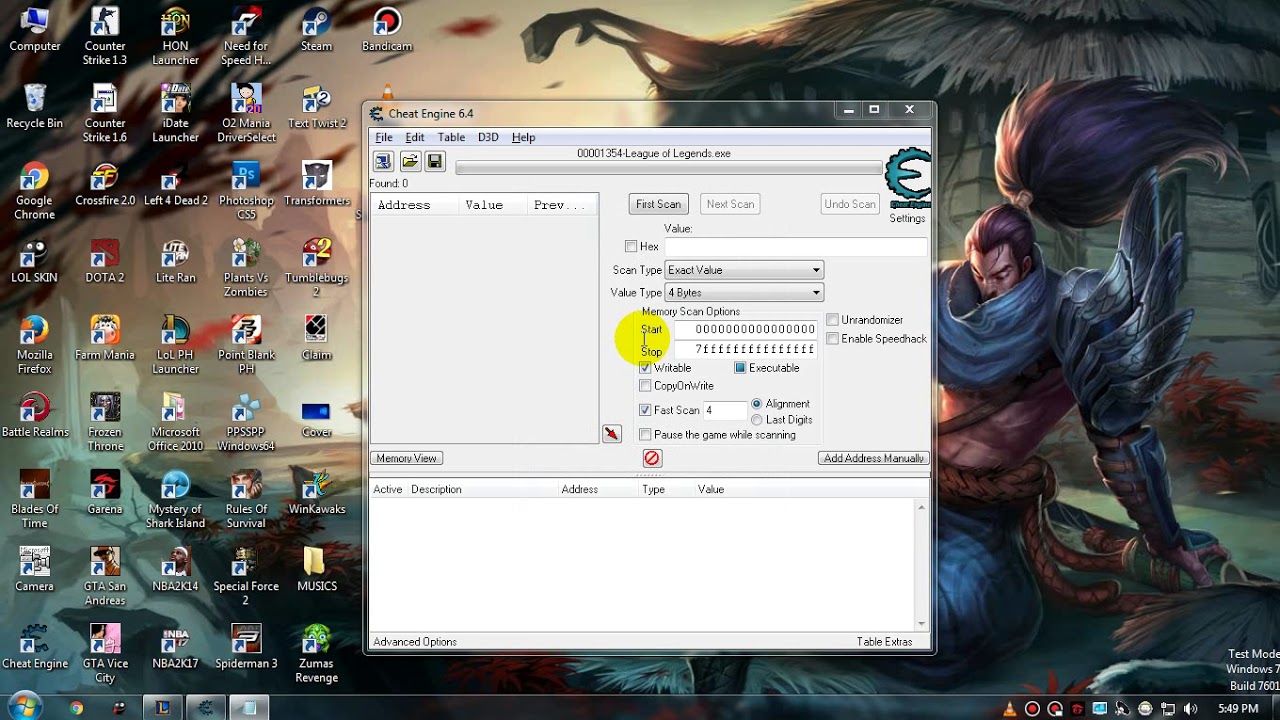Screen dimensions: 1280x720
Task: Click the Chrome taskbar icon
Action: pyautogui.click(x=76, y=708)
